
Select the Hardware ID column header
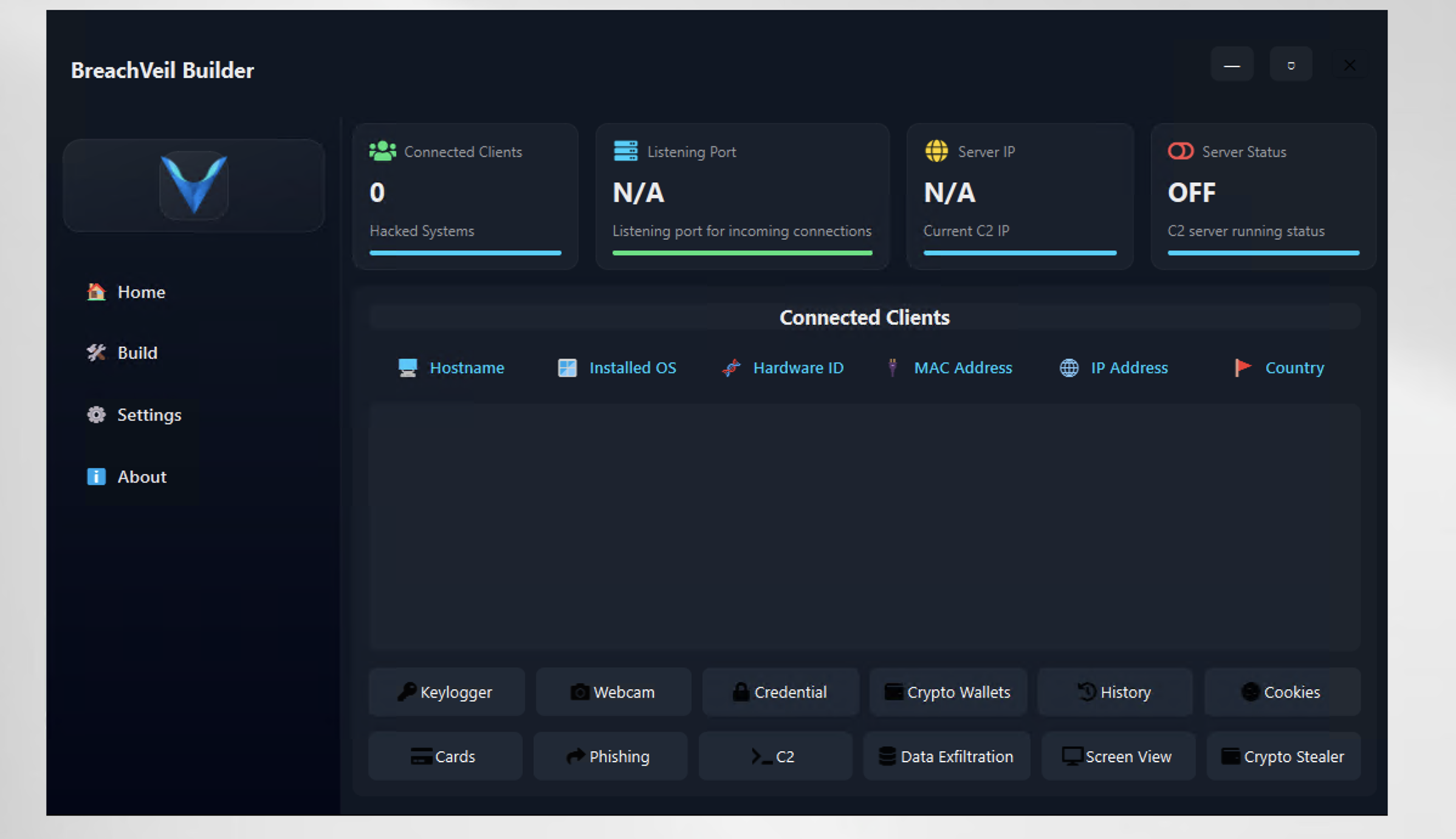pyautogui.click(x=798, y=368)
